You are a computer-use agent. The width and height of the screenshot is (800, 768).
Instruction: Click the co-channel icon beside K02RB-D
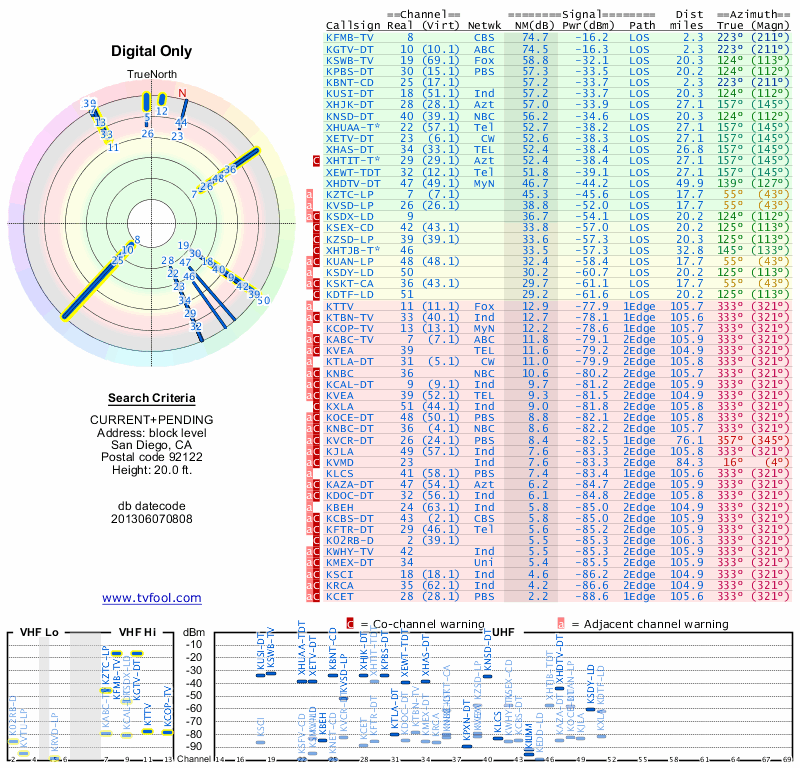(x=316, y=540)
